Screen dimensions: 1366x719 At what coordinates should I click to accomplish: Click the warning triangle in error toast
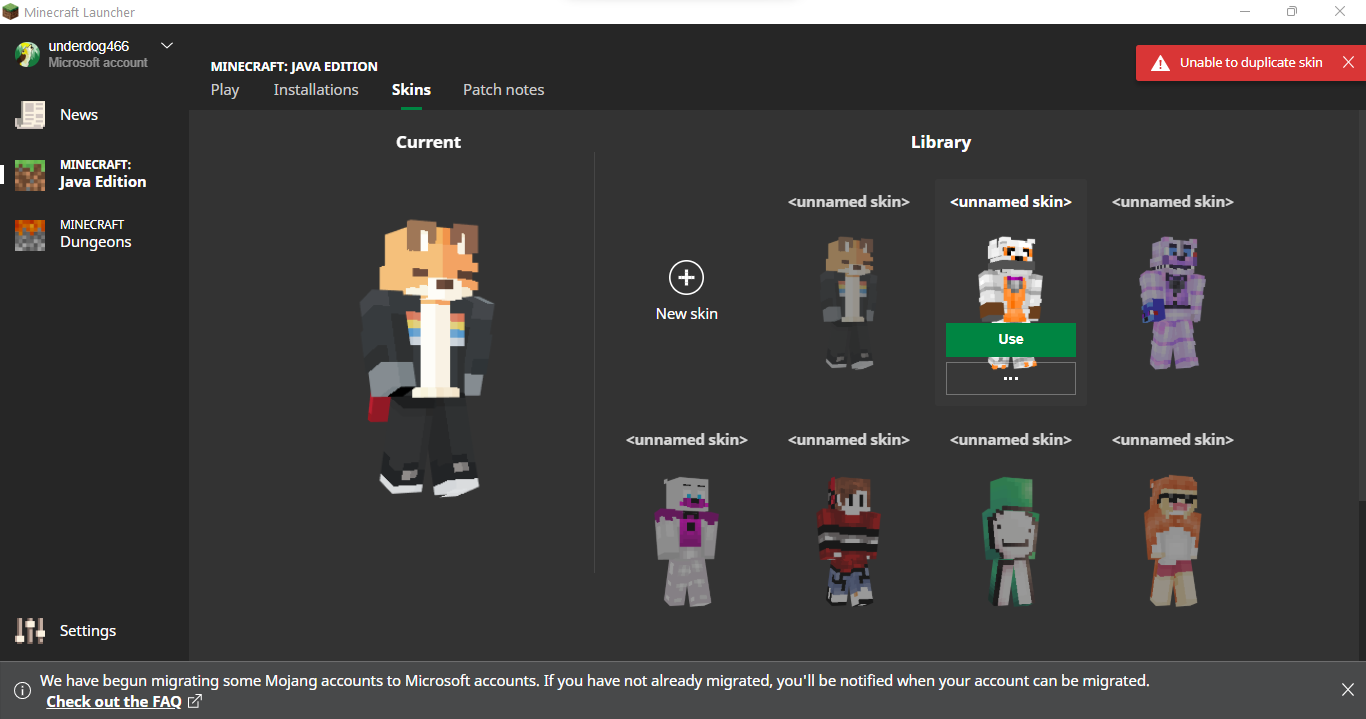point(1160,63)
